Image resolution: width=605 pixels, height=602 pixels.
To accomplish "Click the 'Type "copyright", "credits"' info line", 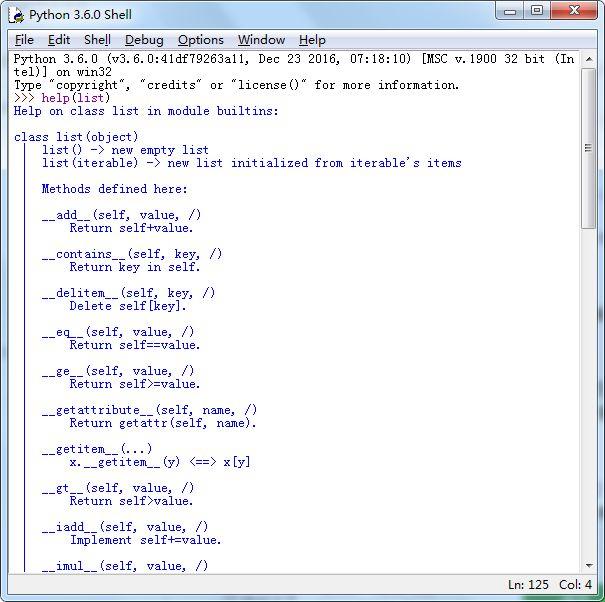I will tap(237, 85).
